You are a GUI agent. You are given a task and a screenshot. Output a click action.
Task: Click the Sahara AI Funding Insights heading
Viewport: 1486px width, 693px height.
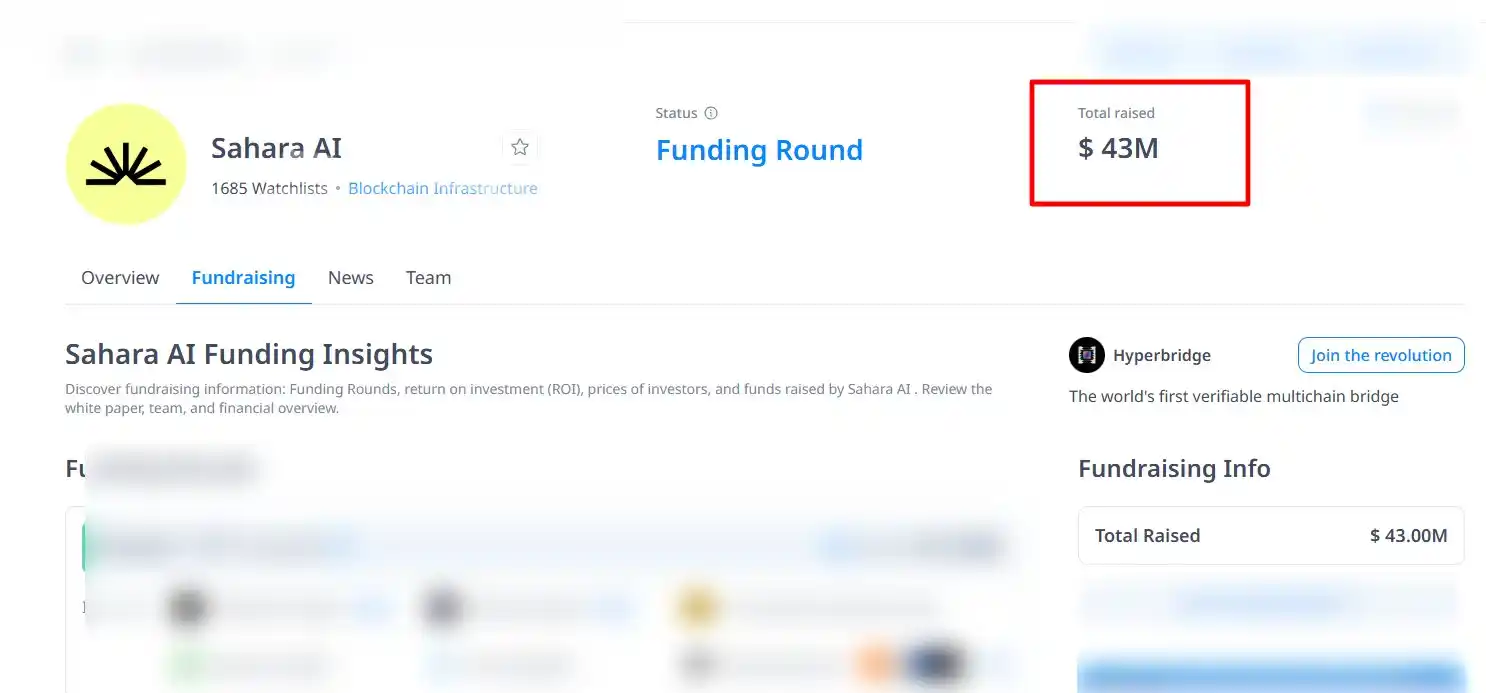(249, 354)
